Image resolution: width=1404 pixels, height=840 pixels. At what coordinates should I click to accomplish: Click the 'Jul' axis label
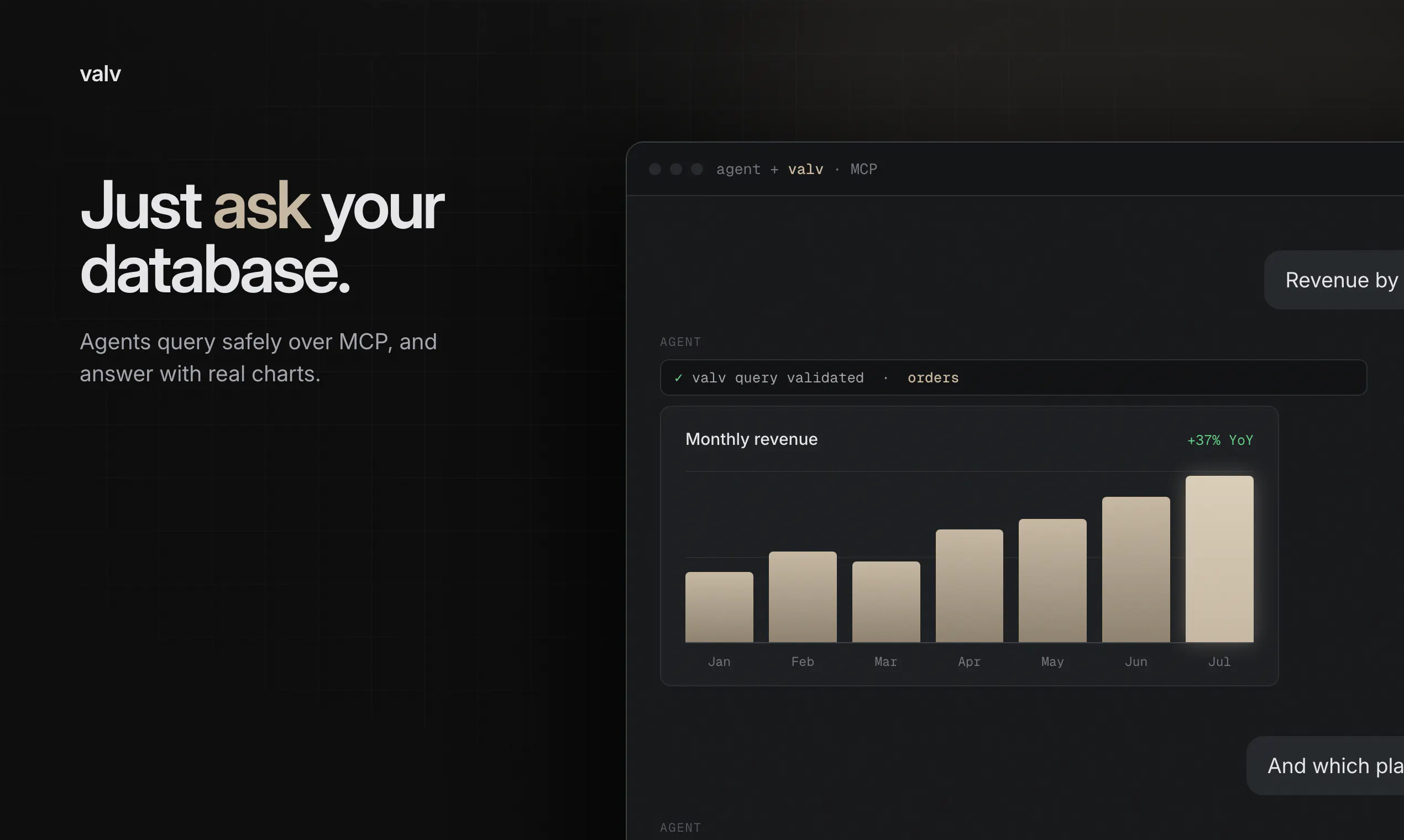pyautogui.click(x=1219, y=662)
